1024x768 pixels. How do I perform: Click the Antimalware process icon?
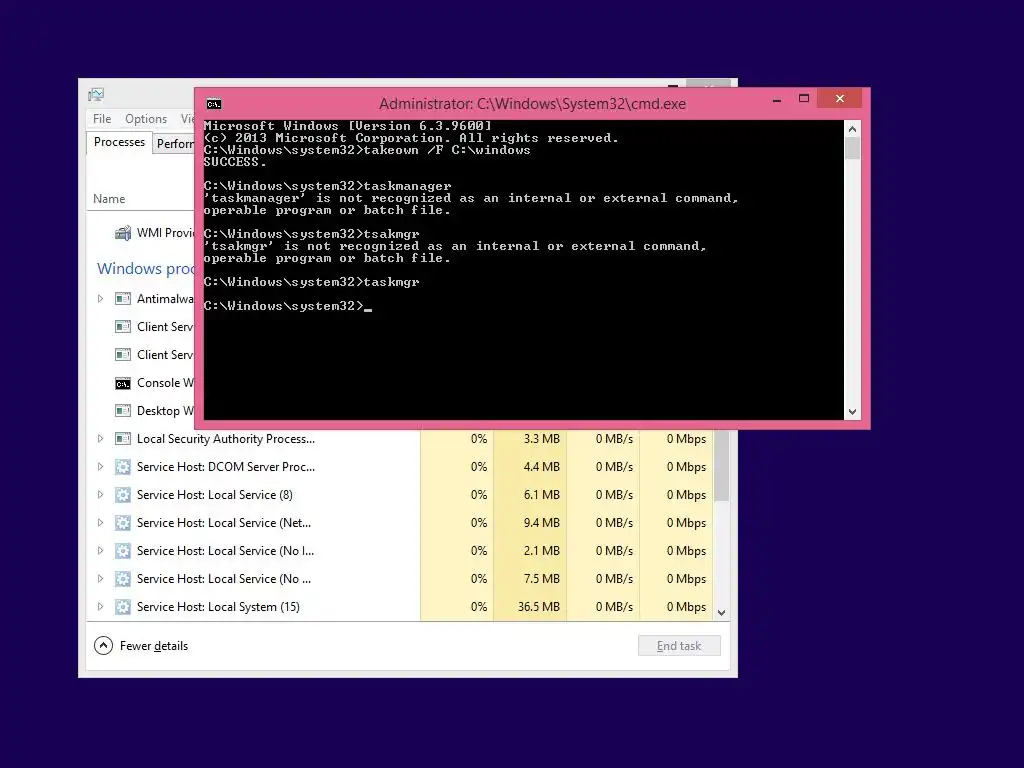123,299
